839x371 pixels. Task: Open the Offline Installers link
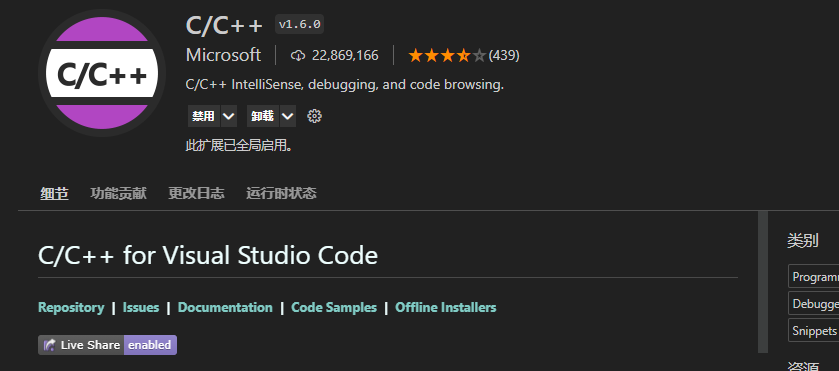446,307
